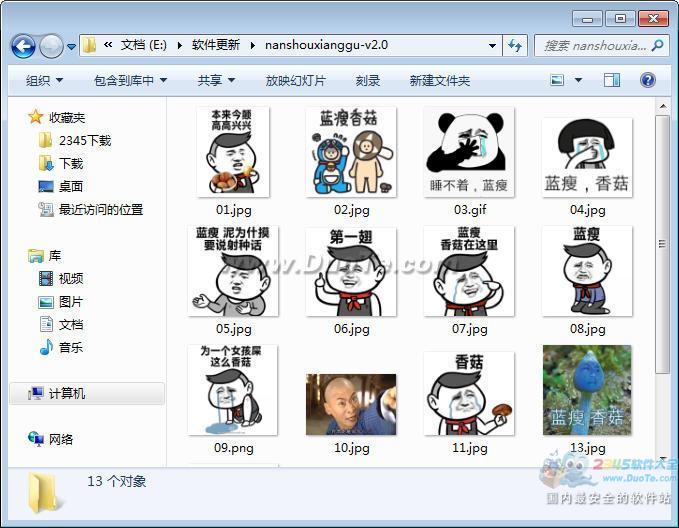Click the vertical scrollbar thumb
Screen dimensions: 679x528
coord(663,244)
